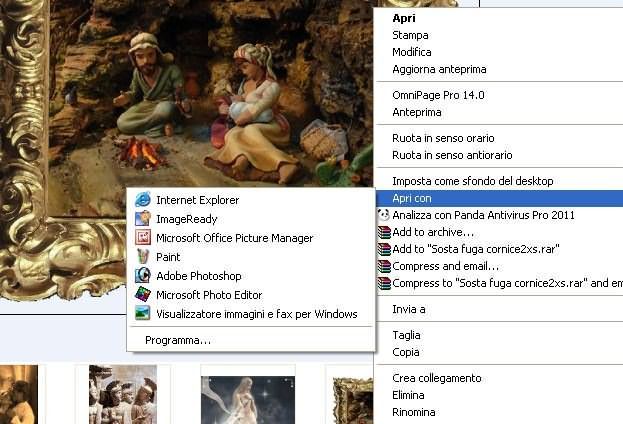This screenshot has width=623, height=424.
Task: Click the ImageReady icon
Action: click(x=143, y=219)
